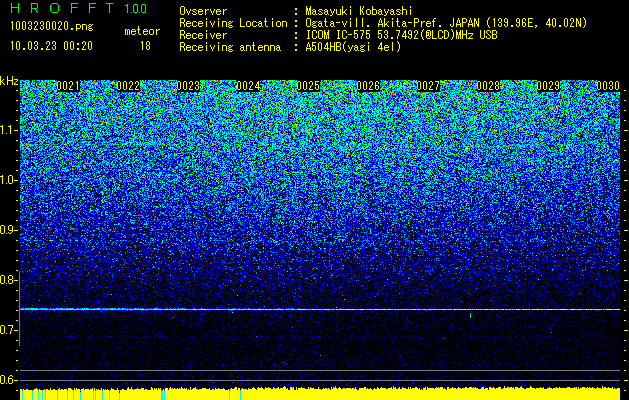
Task: Click the 0026 time marker
Action: tap(368, 86)
